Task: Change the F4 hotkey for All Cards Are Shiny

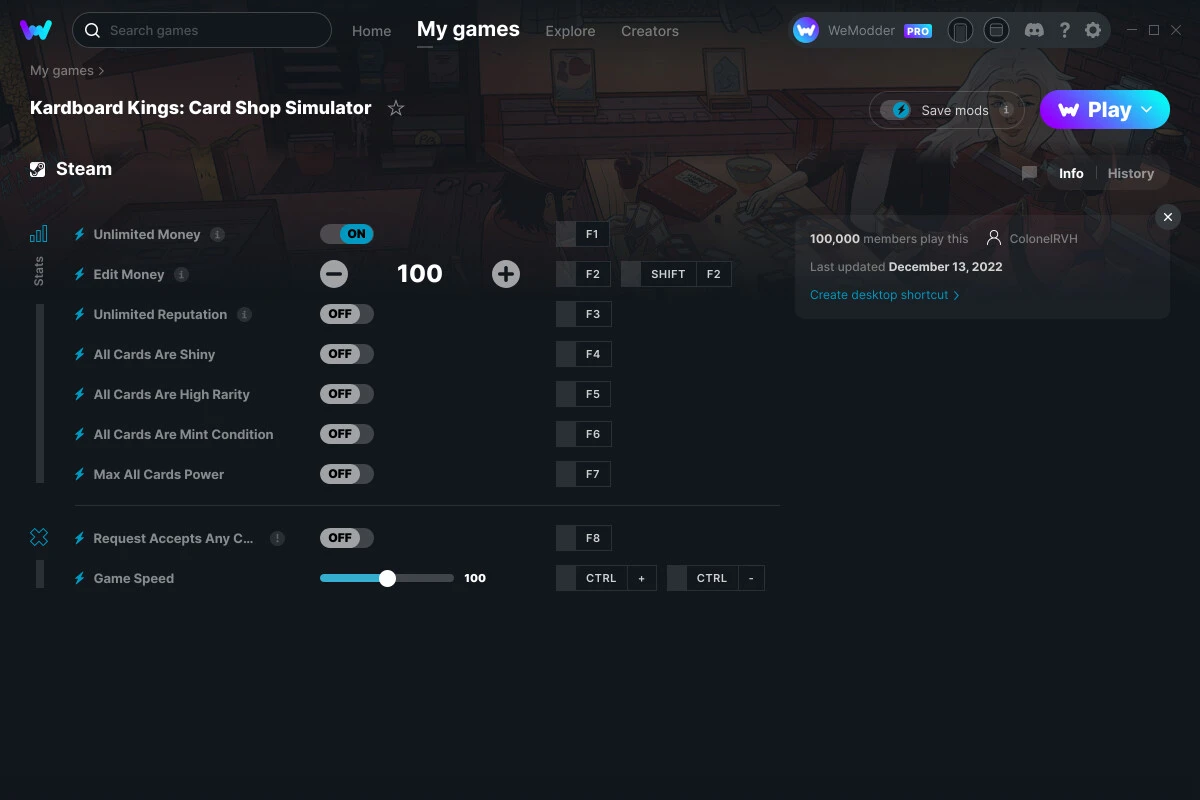Action: pos(583,354)
